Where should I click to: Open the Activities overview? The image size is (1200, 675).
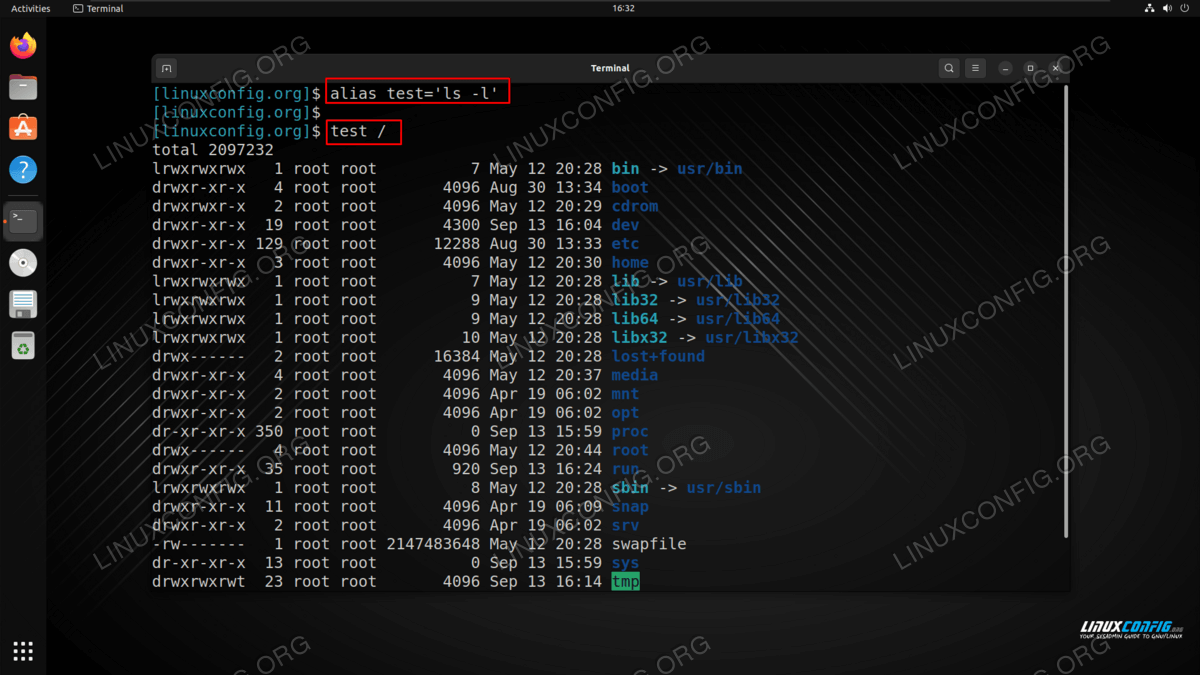(30, 8)
